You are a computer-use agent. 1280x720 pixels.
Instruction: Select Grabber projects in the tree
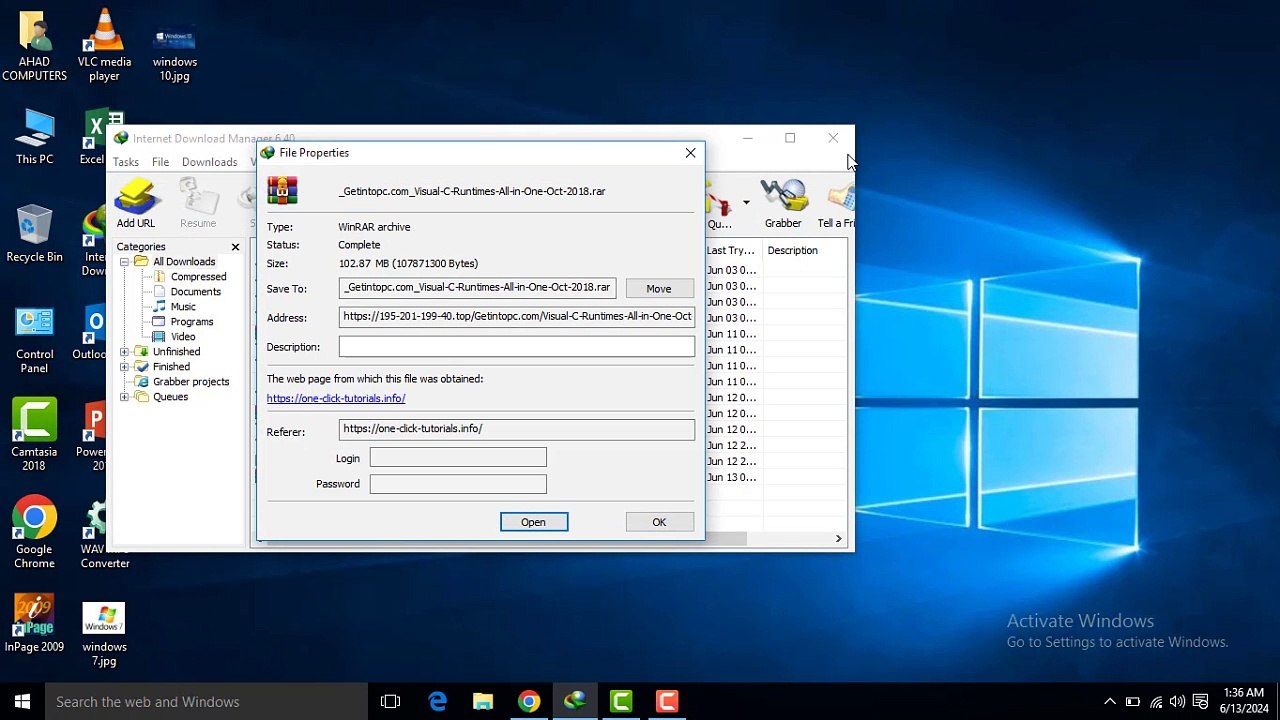(191, 382)
